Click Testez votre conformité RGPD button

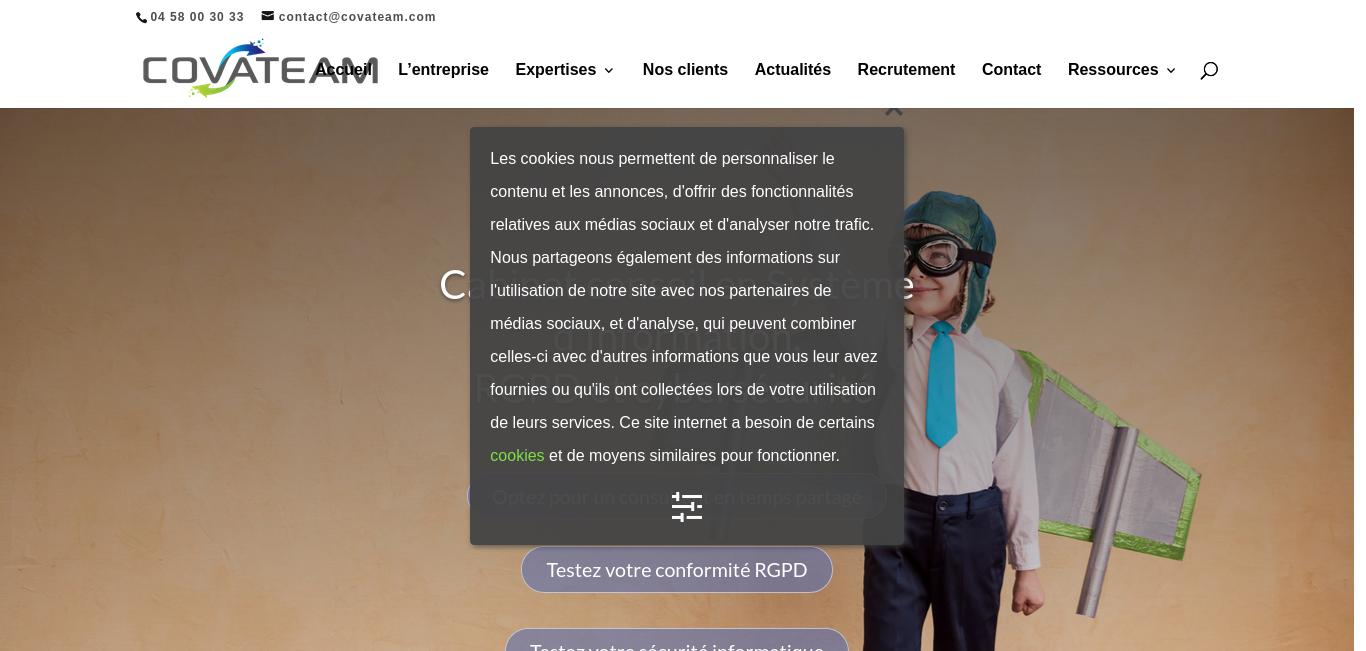[x=677, y=570]
